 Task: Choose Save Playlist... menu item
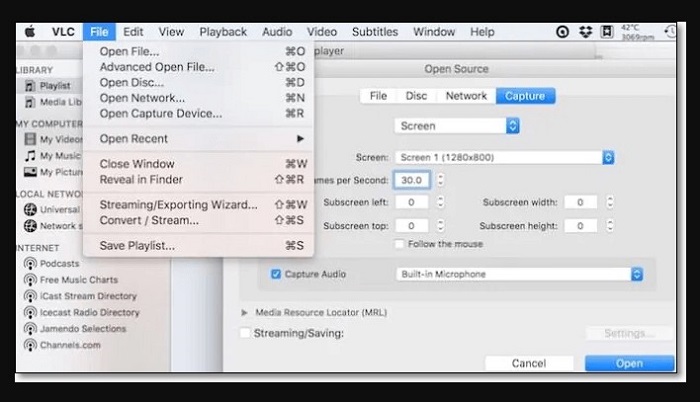point(198,246)
